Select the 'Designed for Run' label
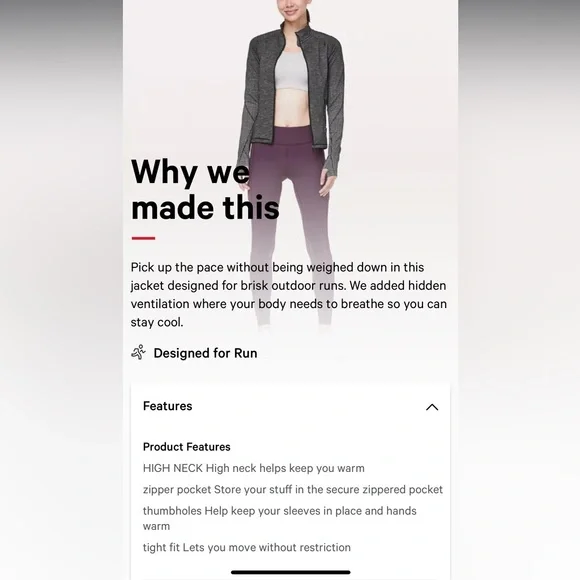Screen dimensions: 580x580 click(x=205, y=353)
